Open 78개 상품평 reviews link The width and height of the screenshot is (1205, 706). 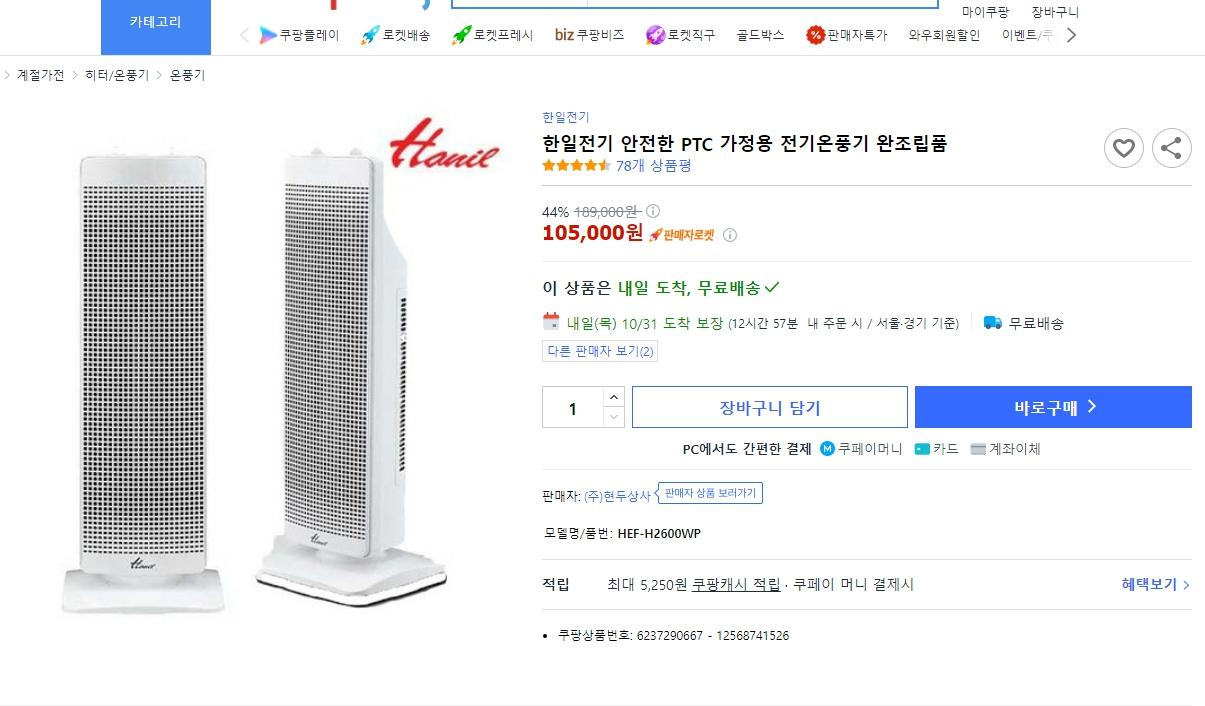[x=653, y=166]
